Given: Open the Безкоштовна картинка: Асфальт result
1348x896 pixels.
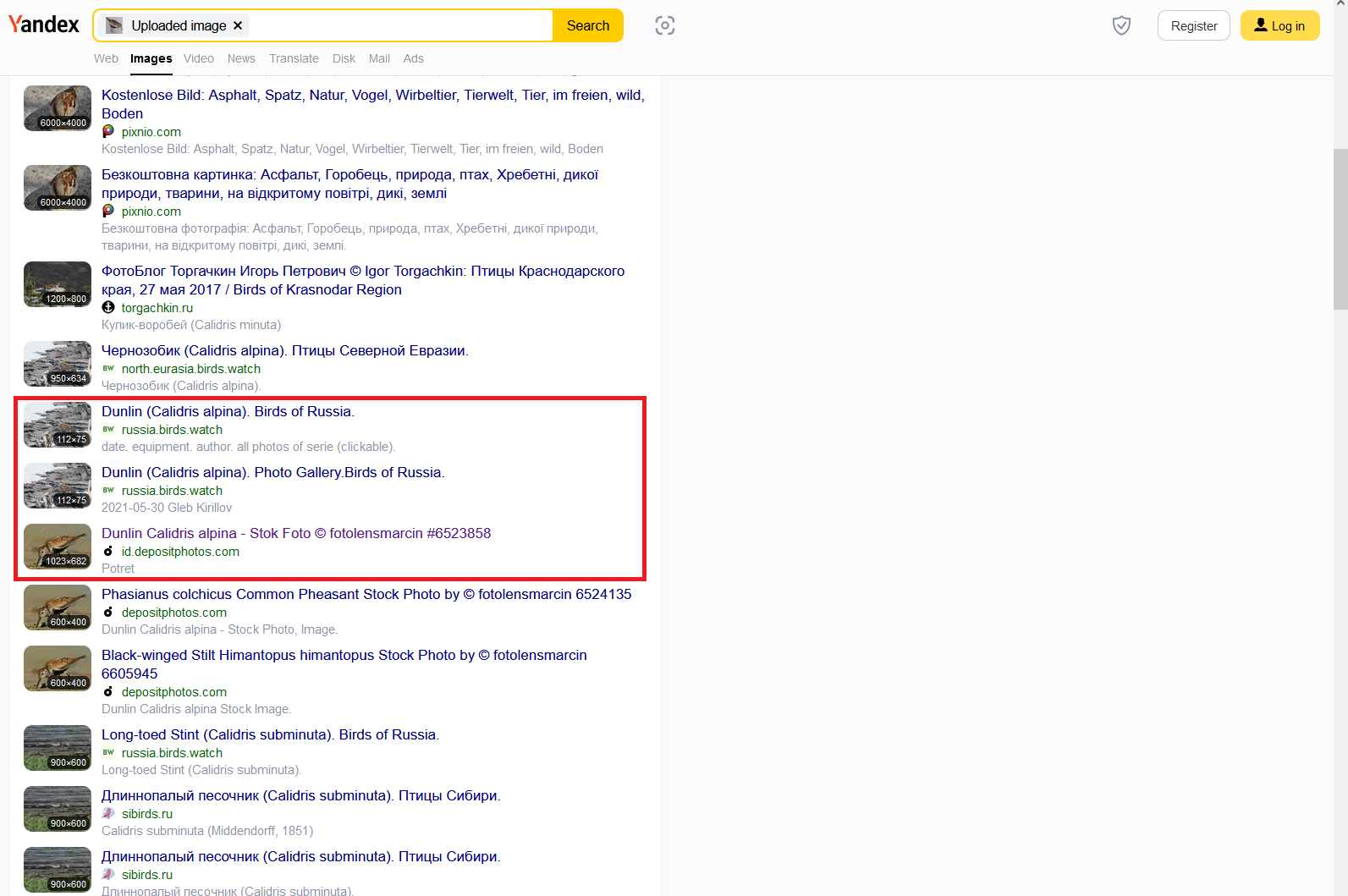Looking at the screenshot, I should (x=349, y=184).
